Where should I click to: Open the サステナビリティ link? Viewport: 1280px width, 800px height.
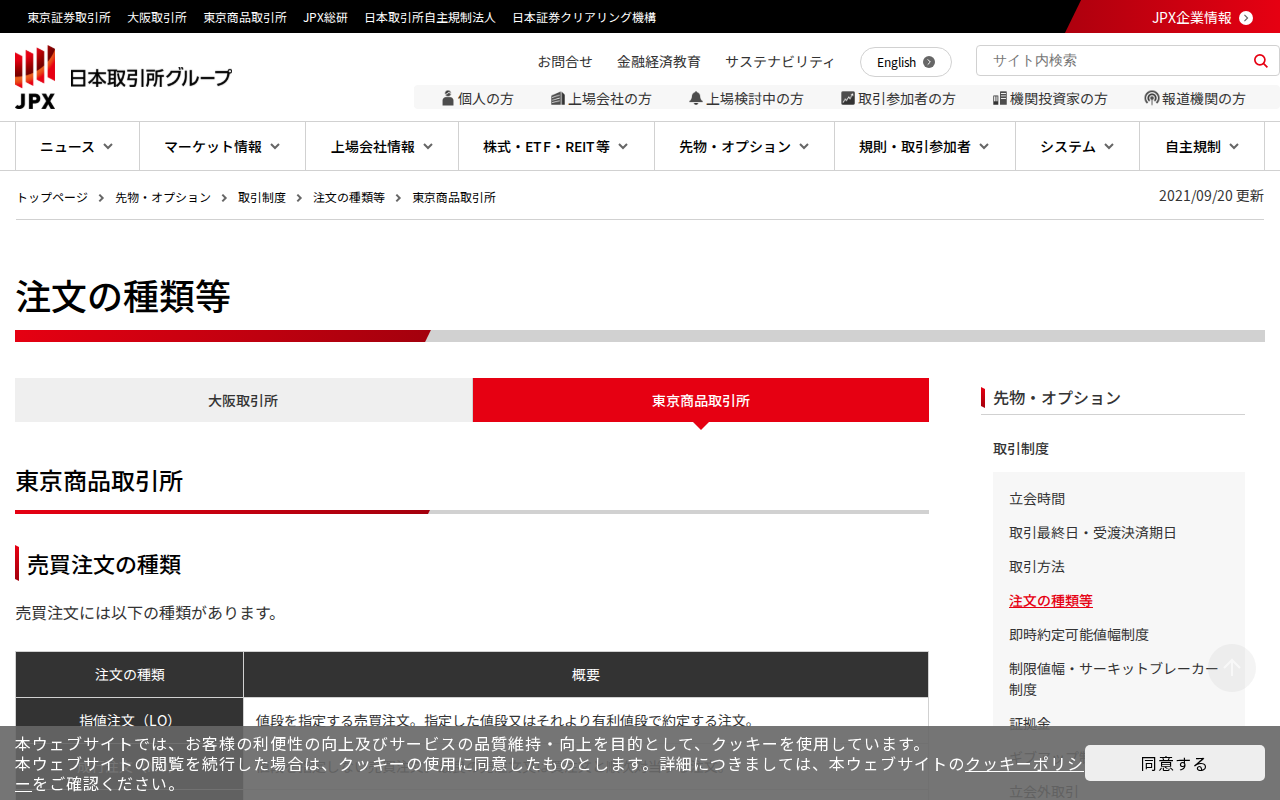(780, 62)
